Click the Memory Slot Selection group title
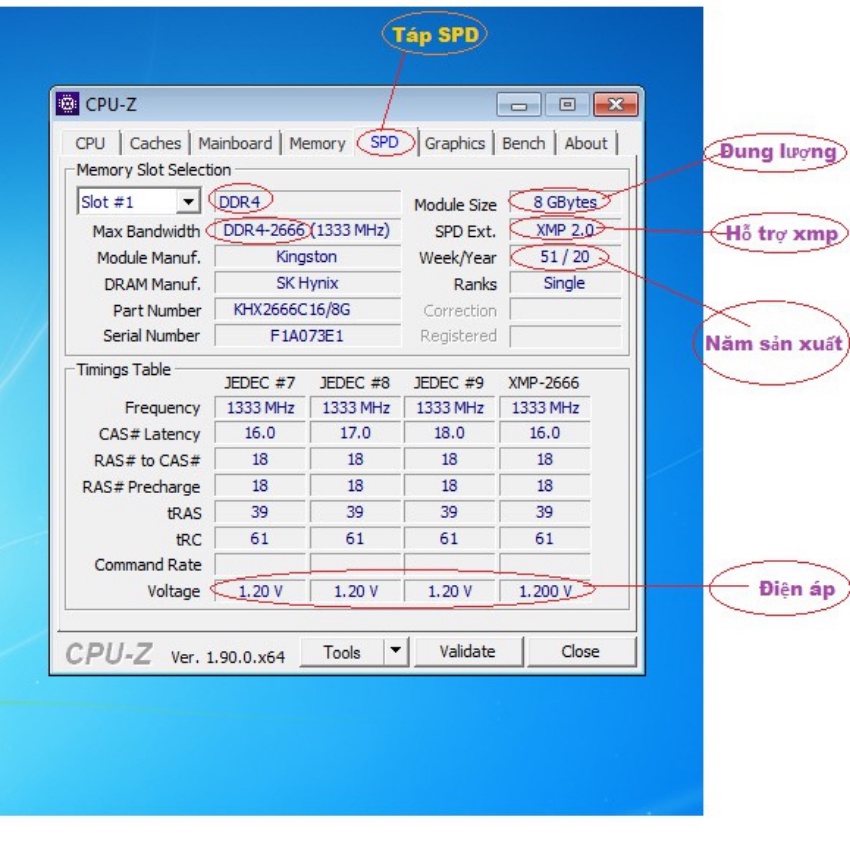 [153, 170]
